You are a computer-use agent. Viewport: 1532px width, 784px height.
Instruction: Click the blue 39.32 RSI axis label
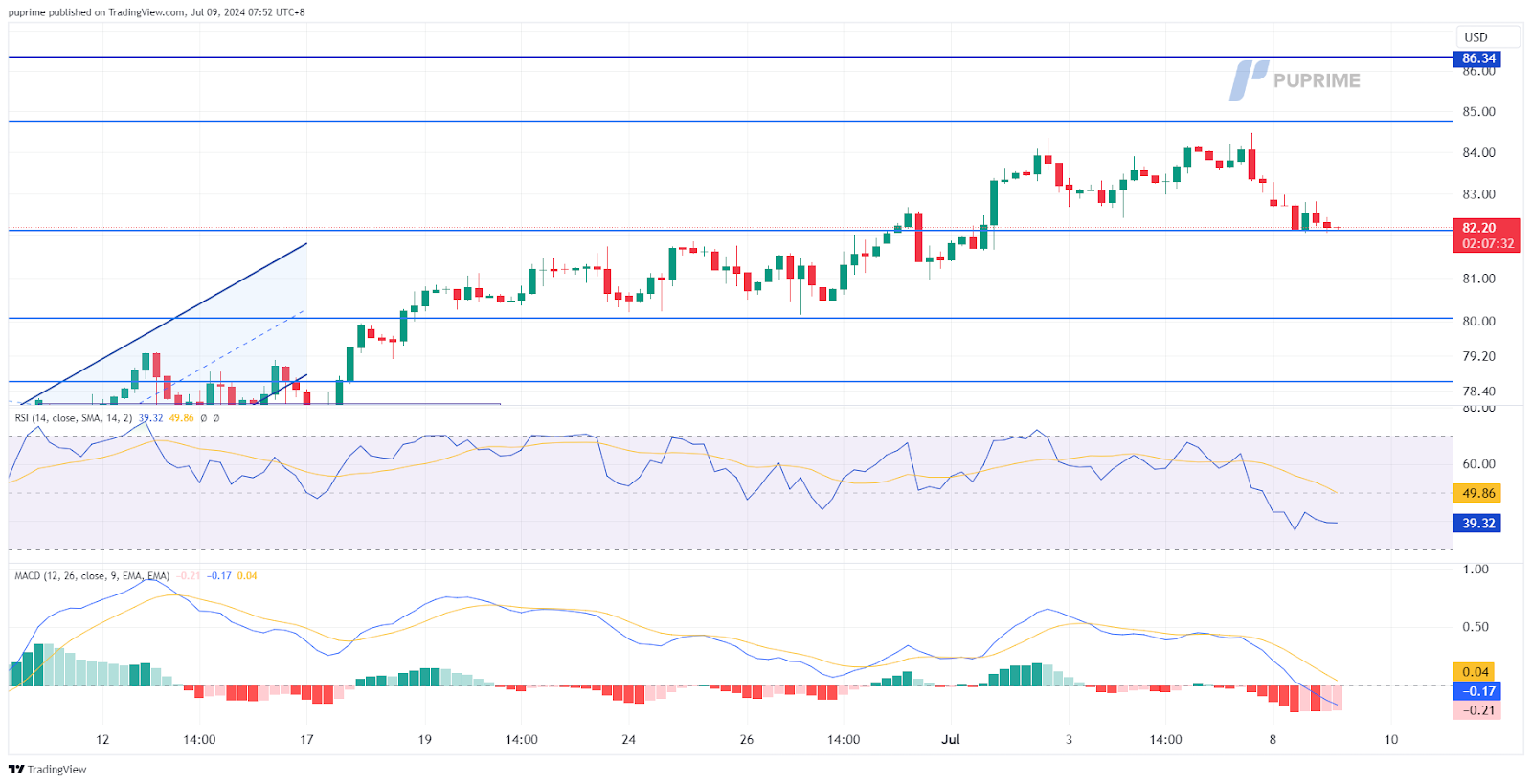1477,524
